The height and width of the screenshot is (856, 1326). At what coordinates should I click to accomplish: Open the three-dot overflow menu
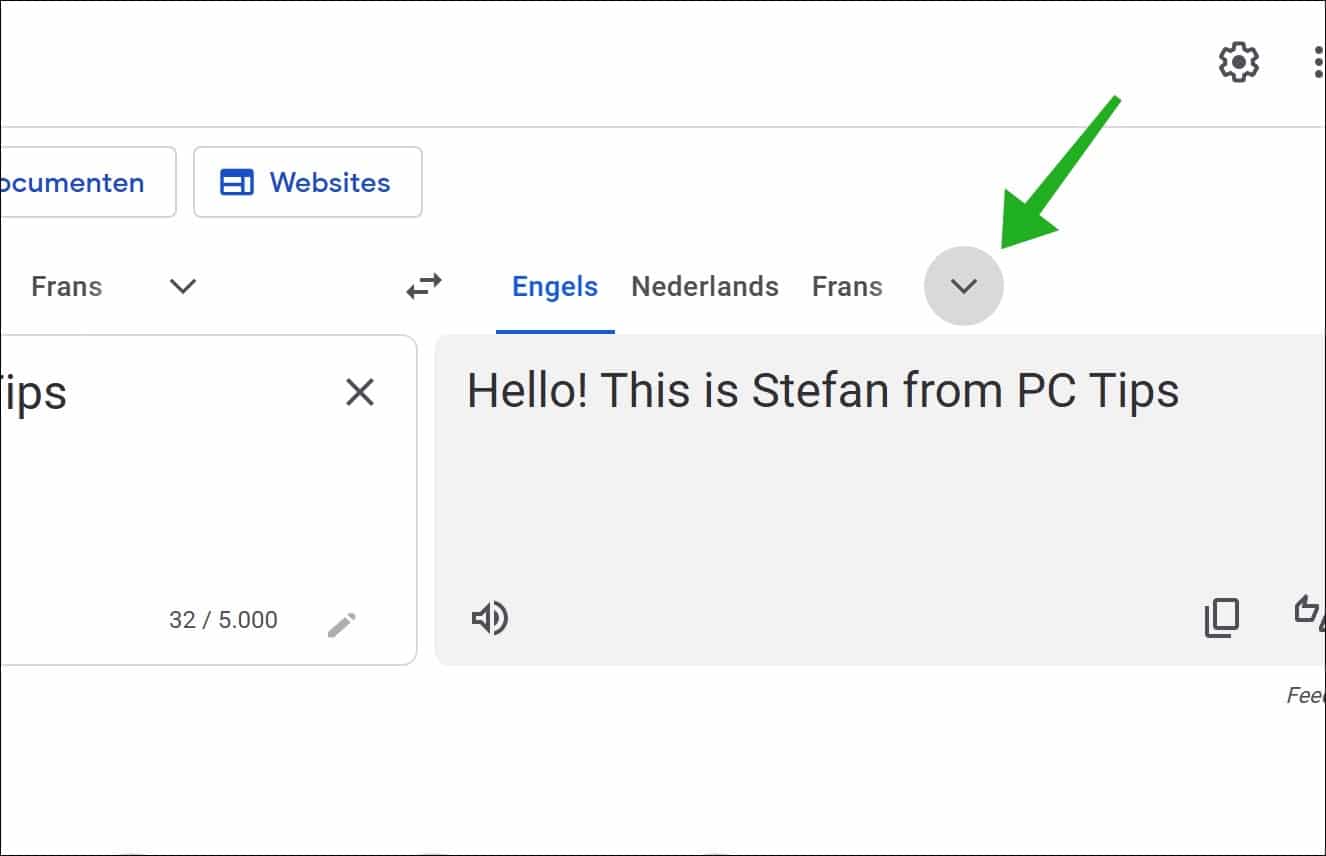click(x=1317, y=61)
